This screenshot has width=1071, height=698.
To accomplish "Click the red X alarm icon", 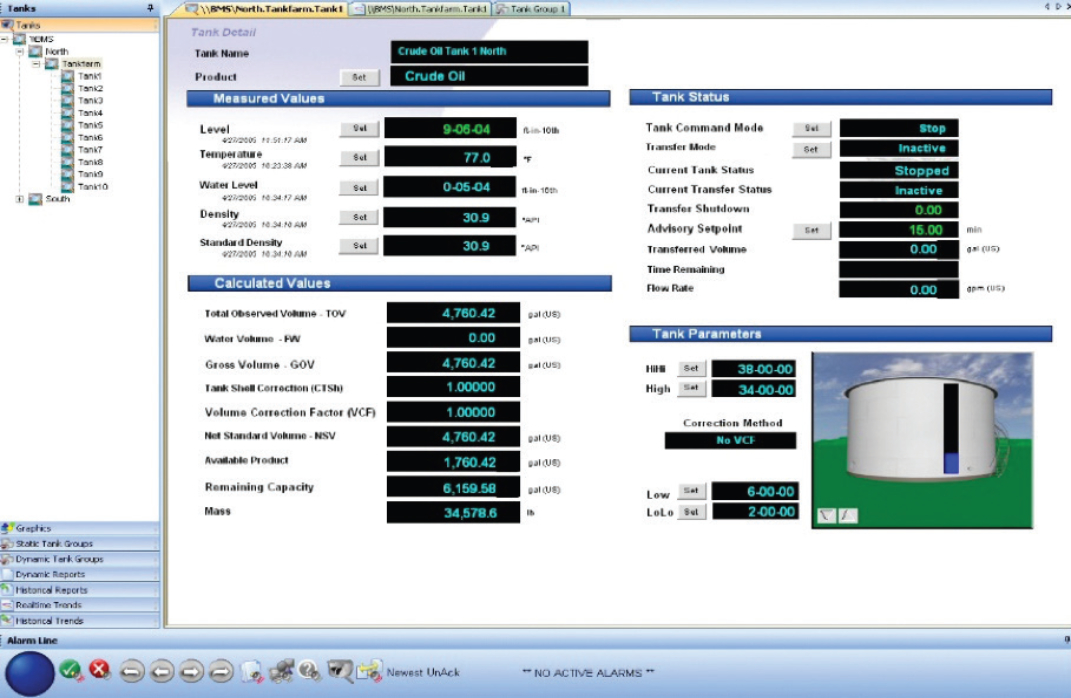I will [x=100, y=670].
